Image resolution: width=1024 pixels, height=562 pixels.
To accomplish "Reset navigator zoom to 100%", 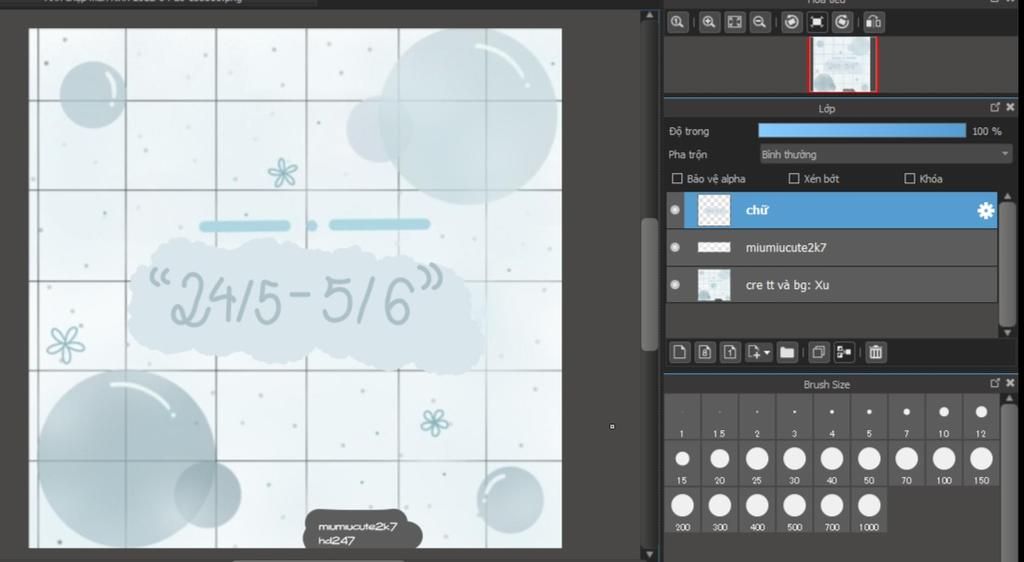I will [677, 22].
